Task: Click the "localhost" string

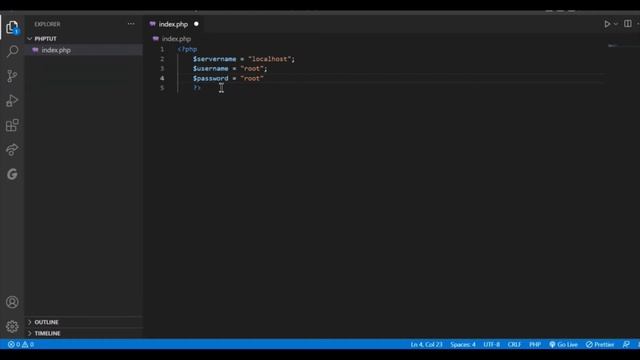Action: [269, 59]
